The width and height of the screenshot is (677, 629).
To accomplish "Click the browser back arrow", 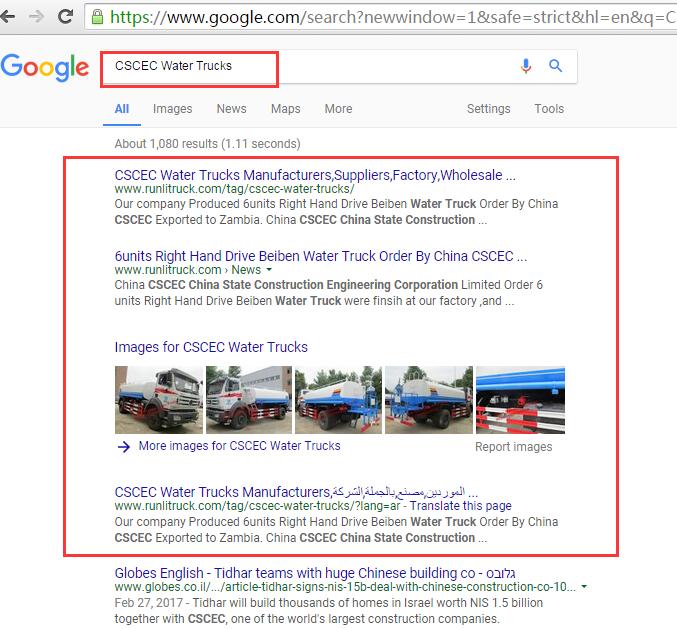I will pyautogui.click(x=7, y=16).
